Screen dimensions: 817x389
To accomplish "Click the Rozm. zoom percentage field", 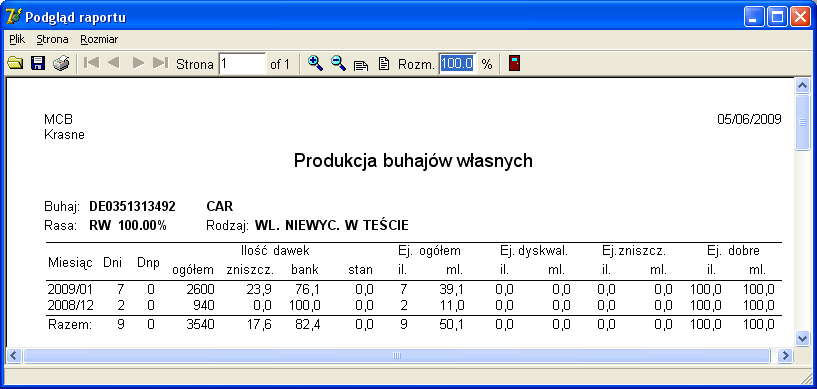I will (x=458, y=64).
